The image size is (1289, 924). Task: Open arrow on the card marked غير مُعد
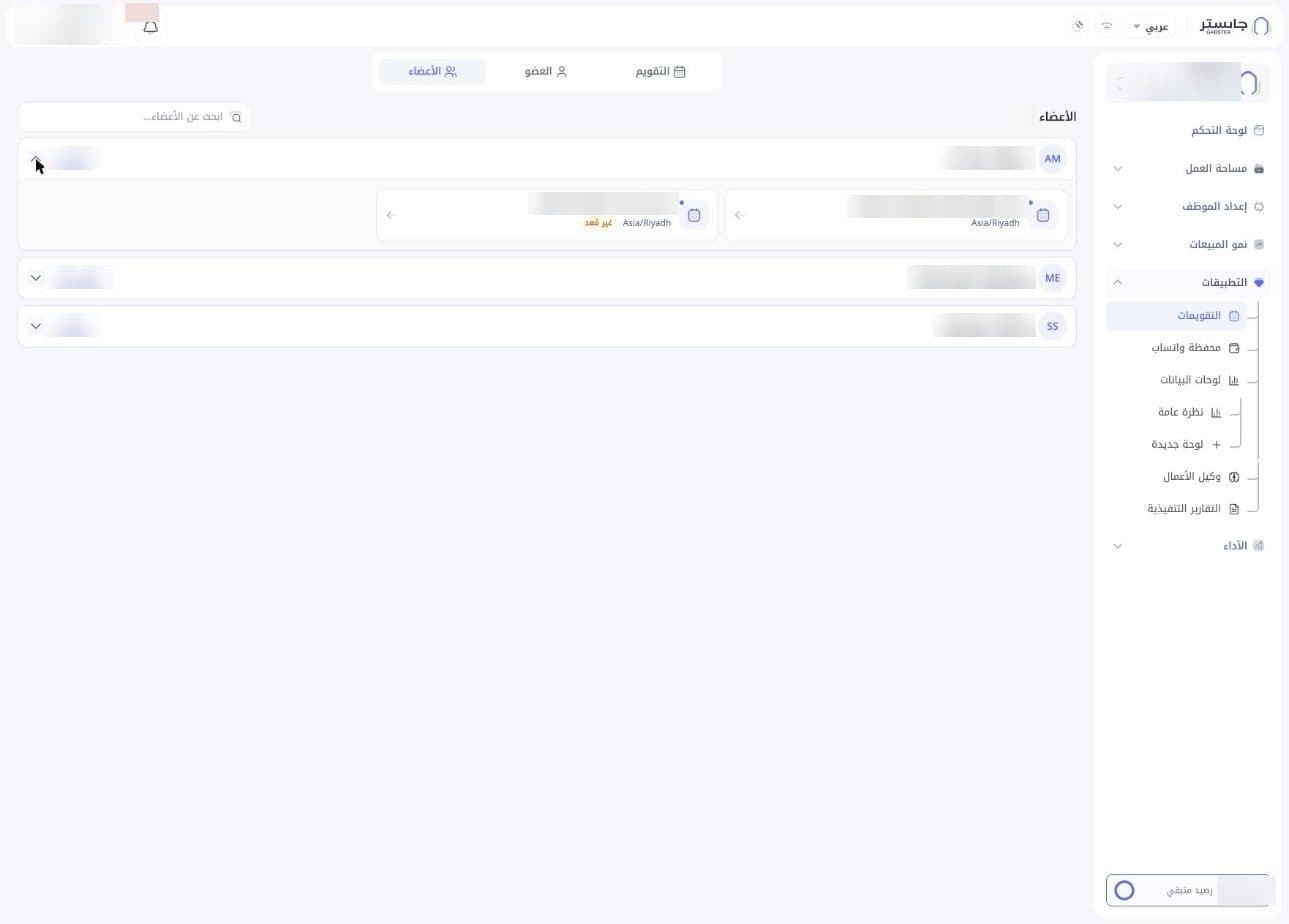[x=391, y=215]
